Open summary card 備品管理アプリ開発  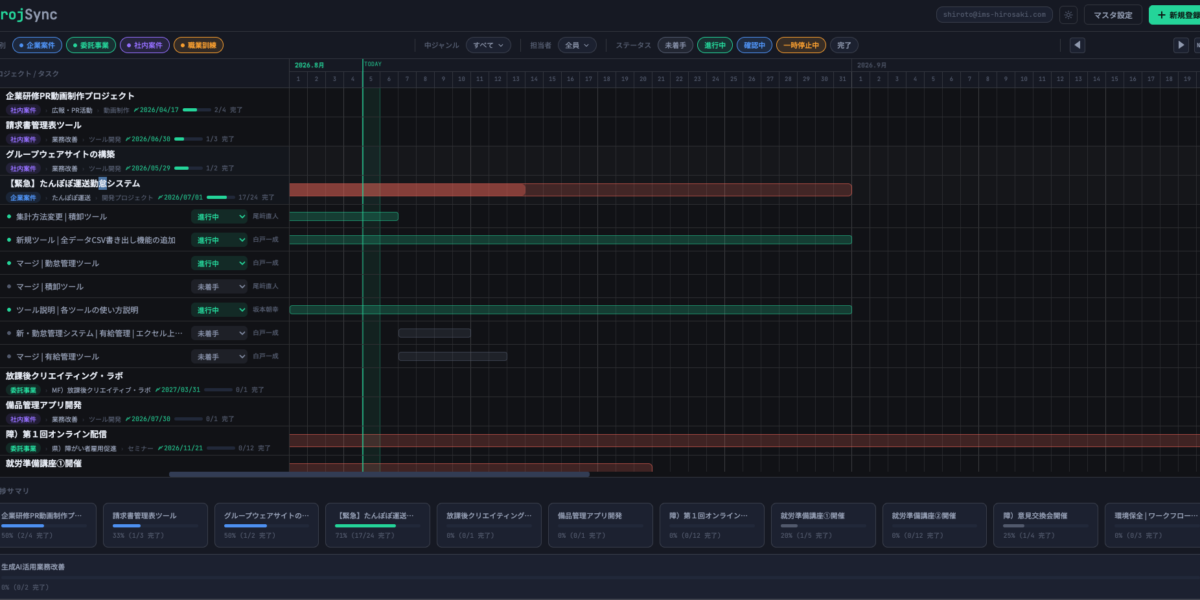pos(599,525)
